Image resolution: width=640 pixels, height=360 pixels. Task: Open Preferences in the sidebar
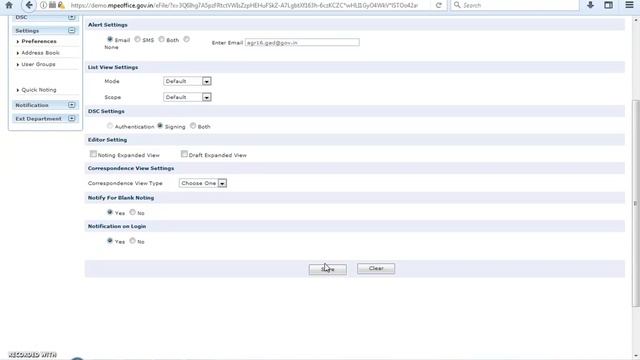pos(39,42)
